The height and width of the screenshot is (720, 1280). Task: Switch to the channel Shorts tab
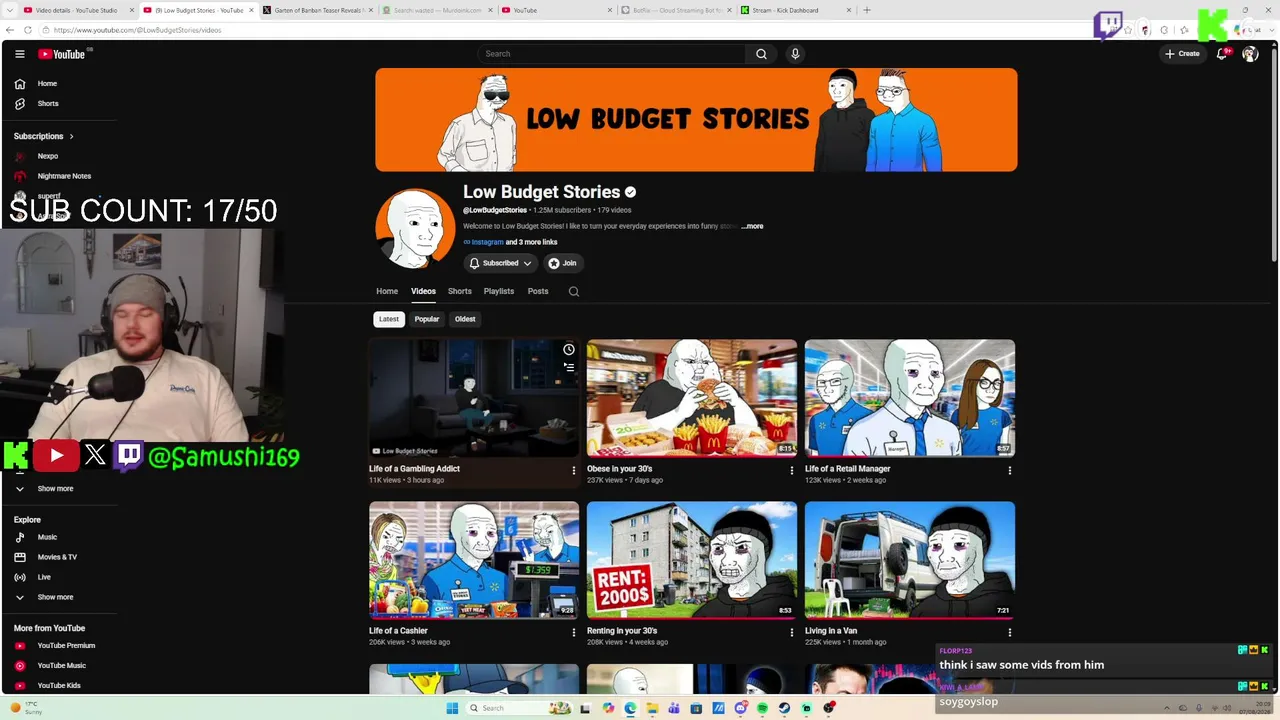460,292
